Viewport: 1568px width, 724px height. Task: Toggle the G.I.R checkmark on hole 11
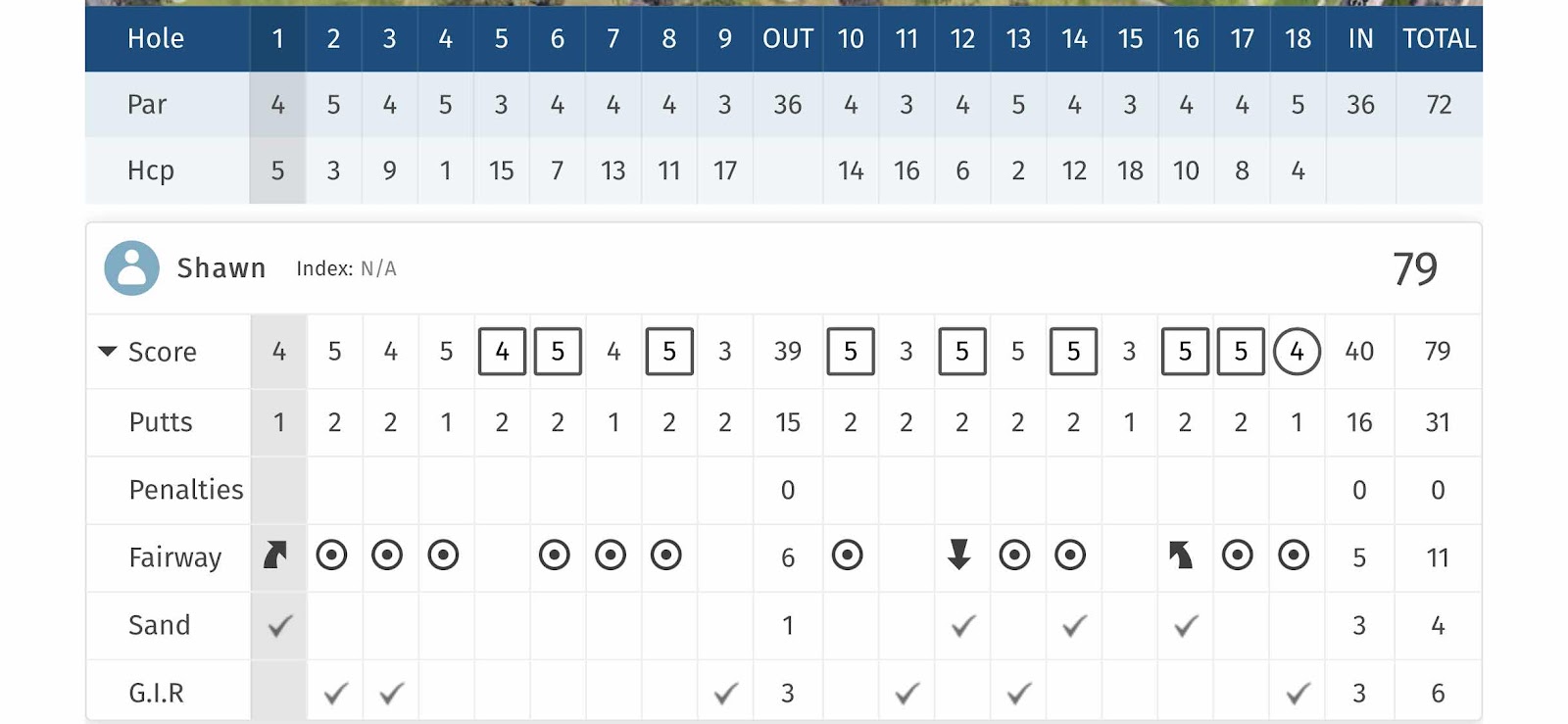(x=907, y=693)
